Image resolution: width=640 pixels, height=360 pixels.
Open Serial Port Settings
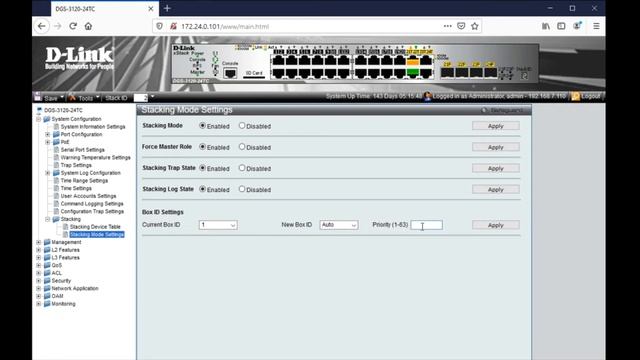pos(82,150)
